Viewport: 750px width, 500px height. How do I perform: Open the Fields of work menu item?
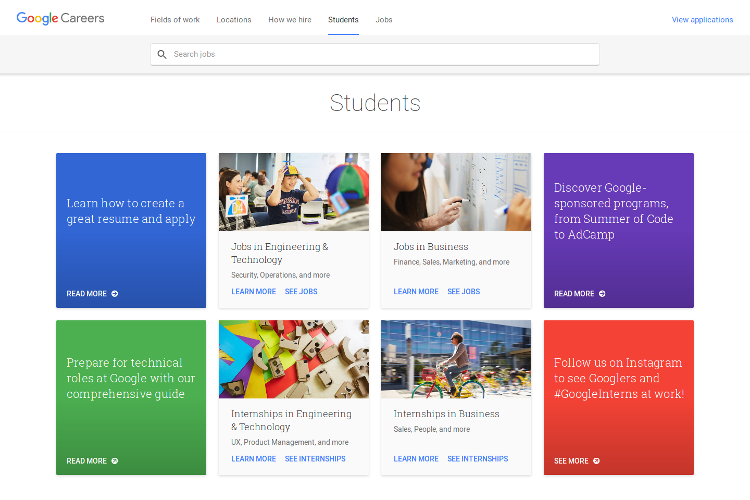pyautogui.click(x=175, y=20)
